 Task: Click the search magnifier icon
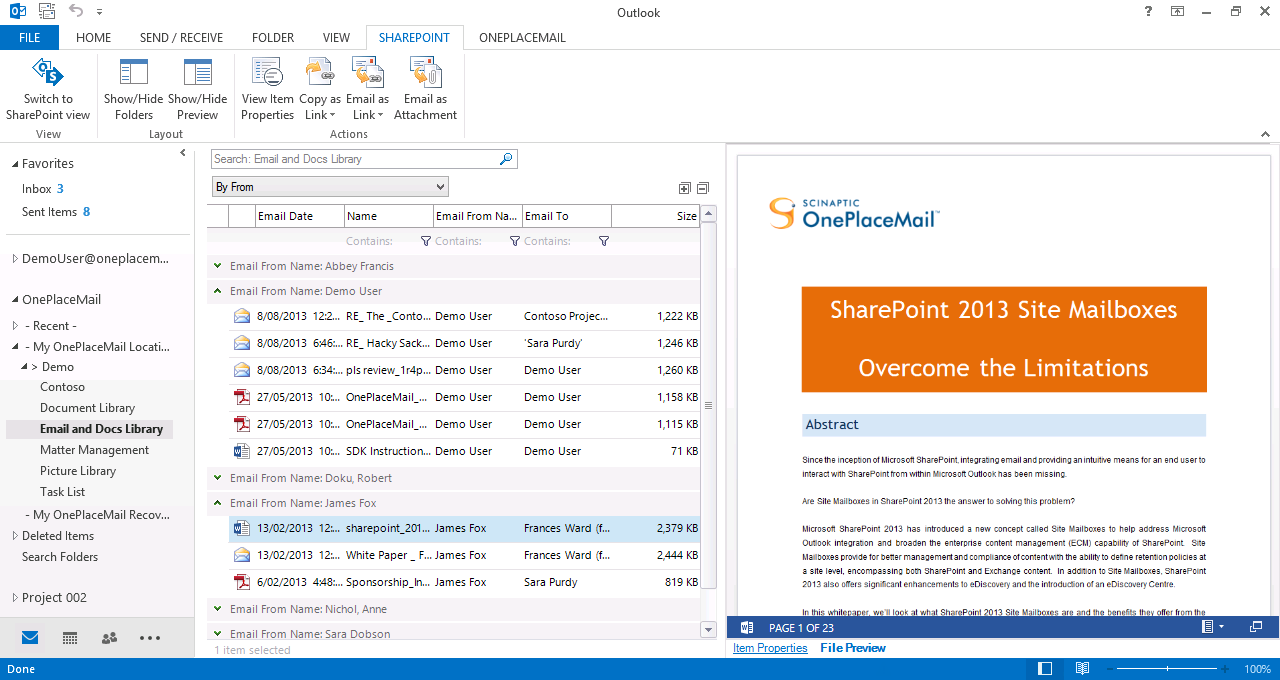[506, 159]
